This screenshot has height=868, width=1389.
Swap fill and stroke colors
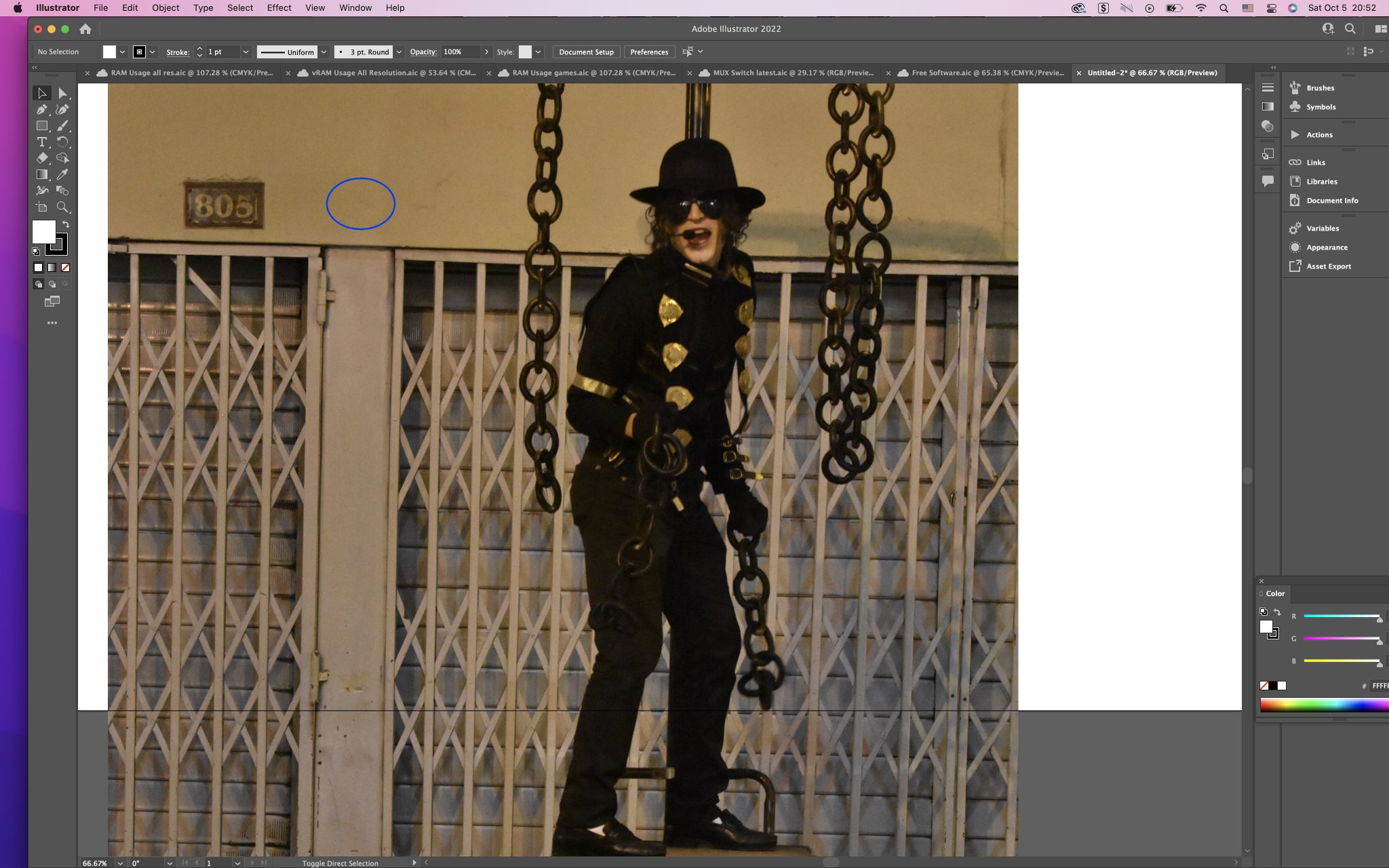[x=66, y=224]
